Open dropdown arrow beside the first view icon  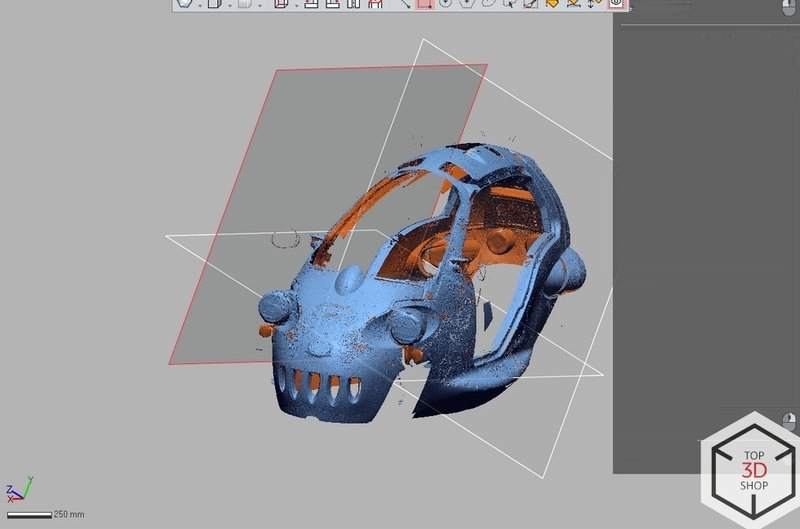(199, 4)
